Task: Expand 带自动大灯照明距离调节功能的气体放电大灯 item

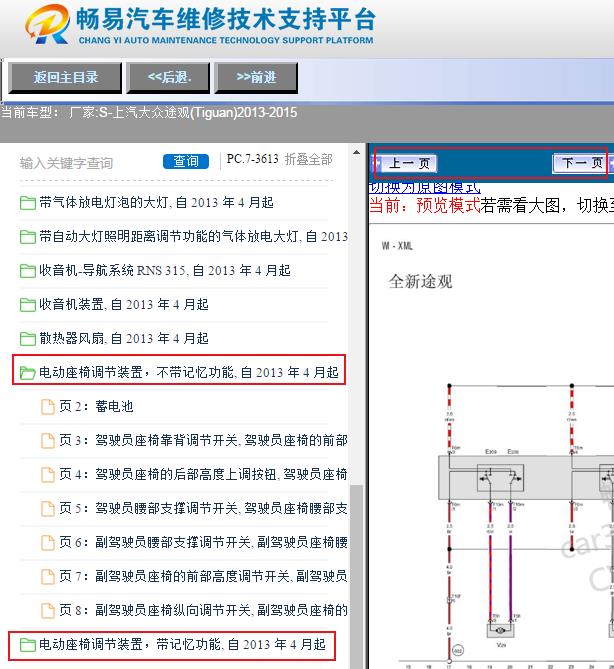Action: [x=193, y=236]
